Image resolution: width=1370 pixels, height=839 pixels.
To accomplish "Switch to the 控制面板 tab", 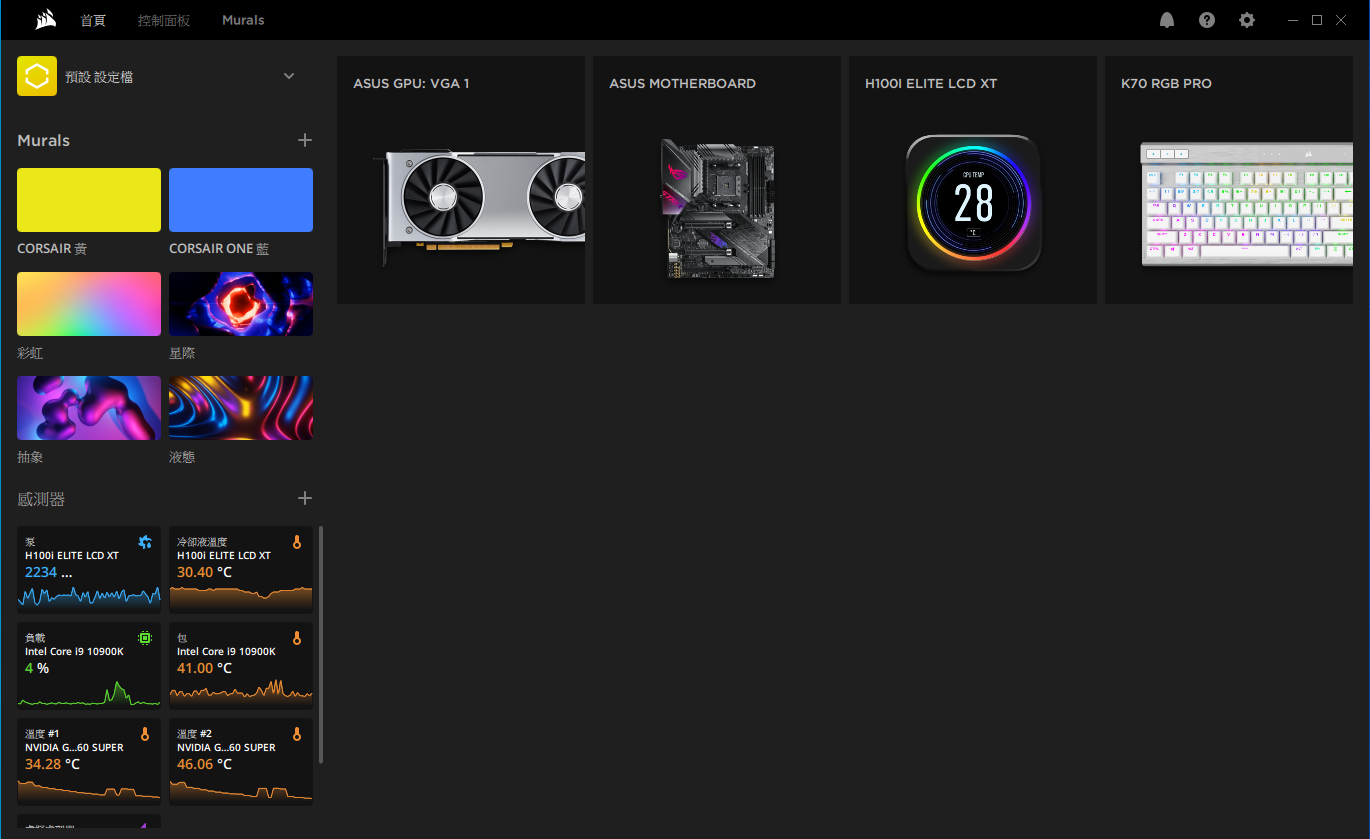I will pyautogui.click(x=164, y=20).
